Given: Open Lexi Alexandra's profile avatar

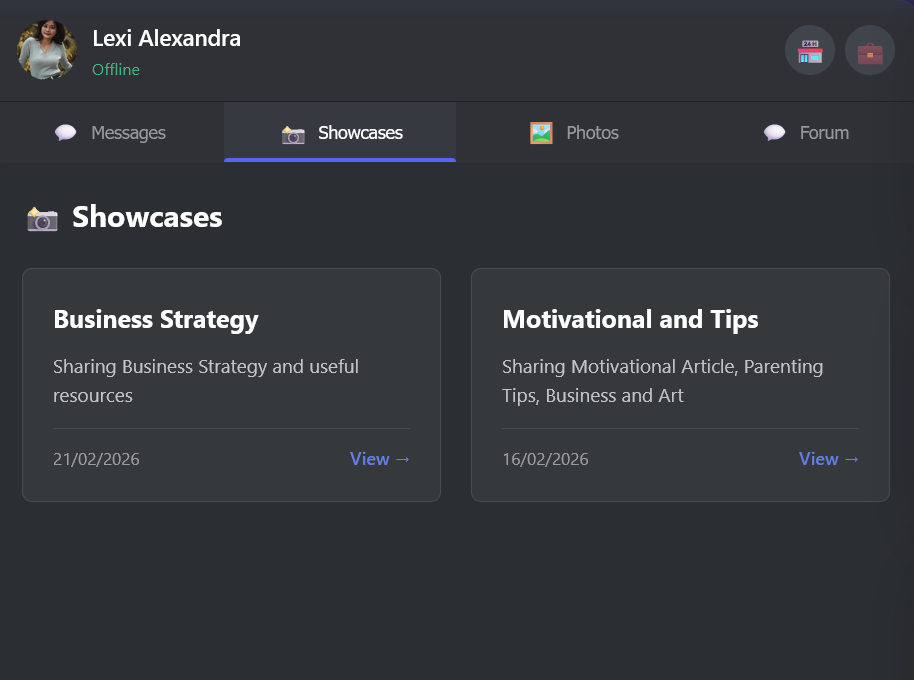Looking at the screenshot, I should 46,49.
